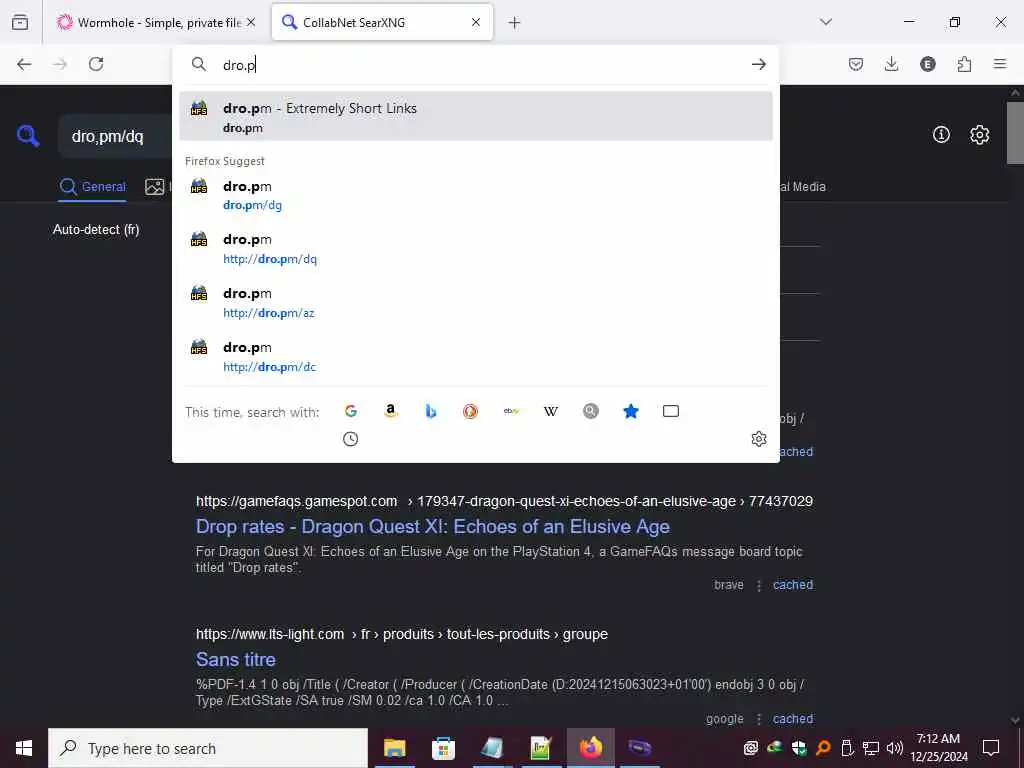Open the SearXNG info about page icon
The image size is (1024, 768).
click(x=941, y=135)
